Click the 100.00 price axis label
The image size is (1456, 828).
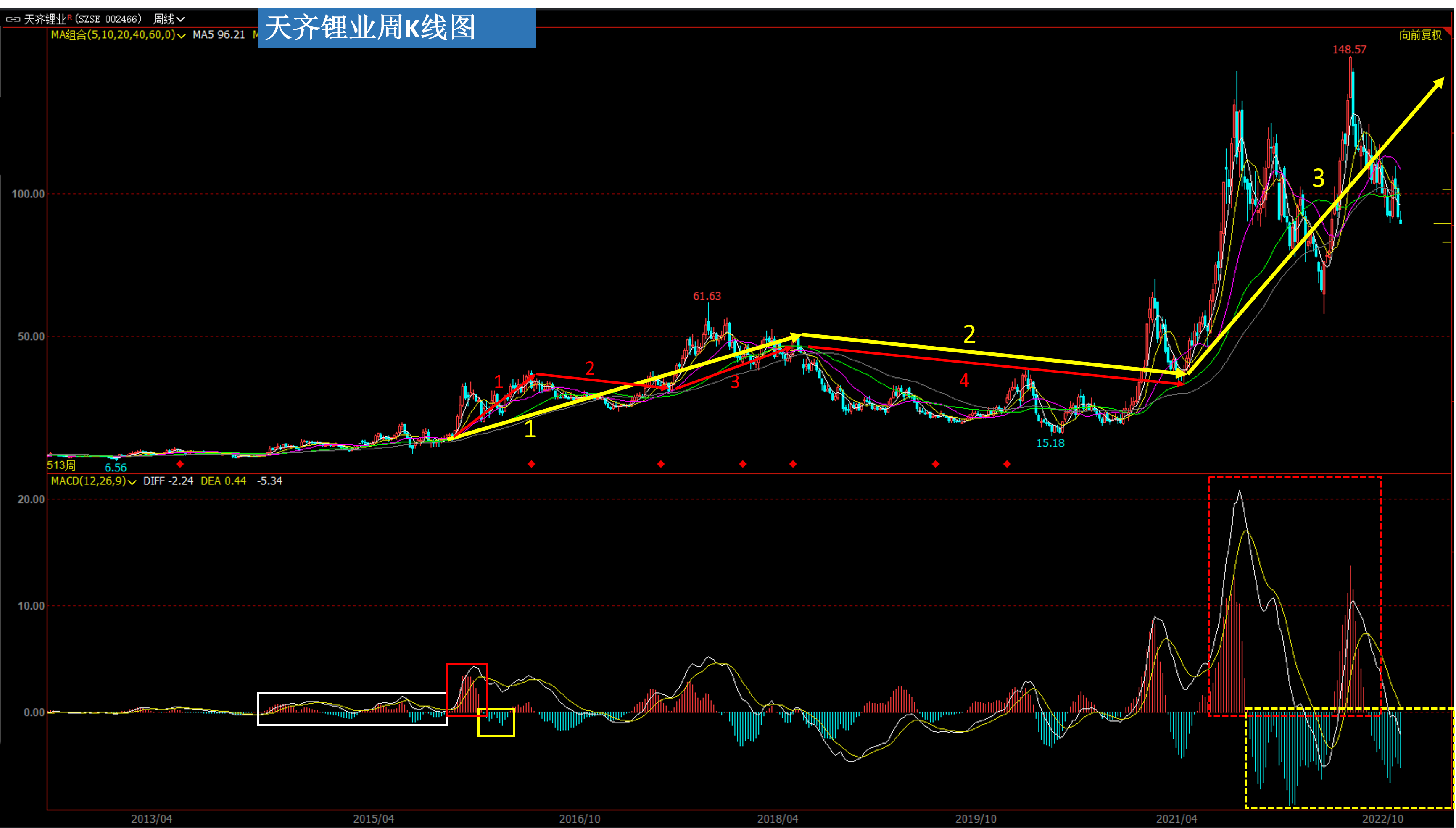pyautogui.click(x=28, y=194)
